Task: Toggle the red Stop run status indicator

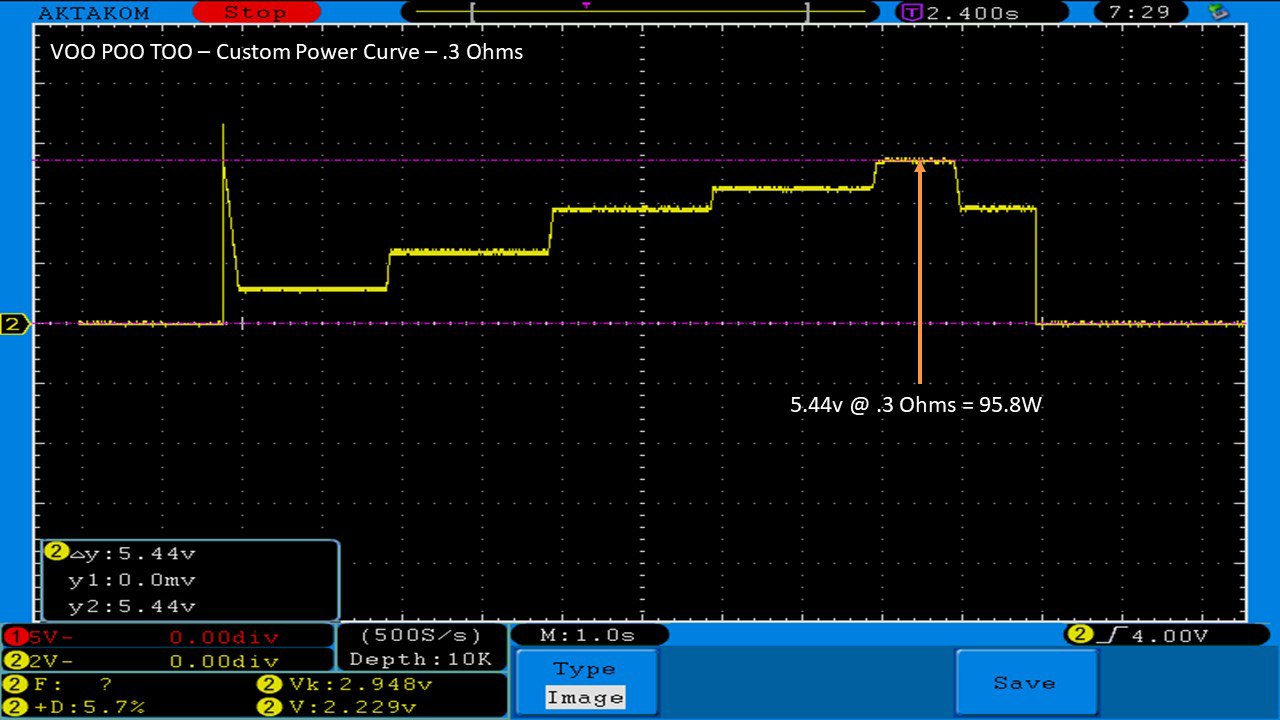Action: 255,13
